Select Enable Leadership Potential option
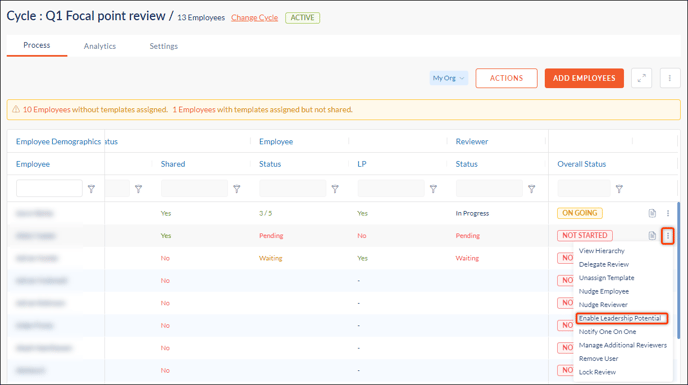Screen dimensions: 688x385 621,318
